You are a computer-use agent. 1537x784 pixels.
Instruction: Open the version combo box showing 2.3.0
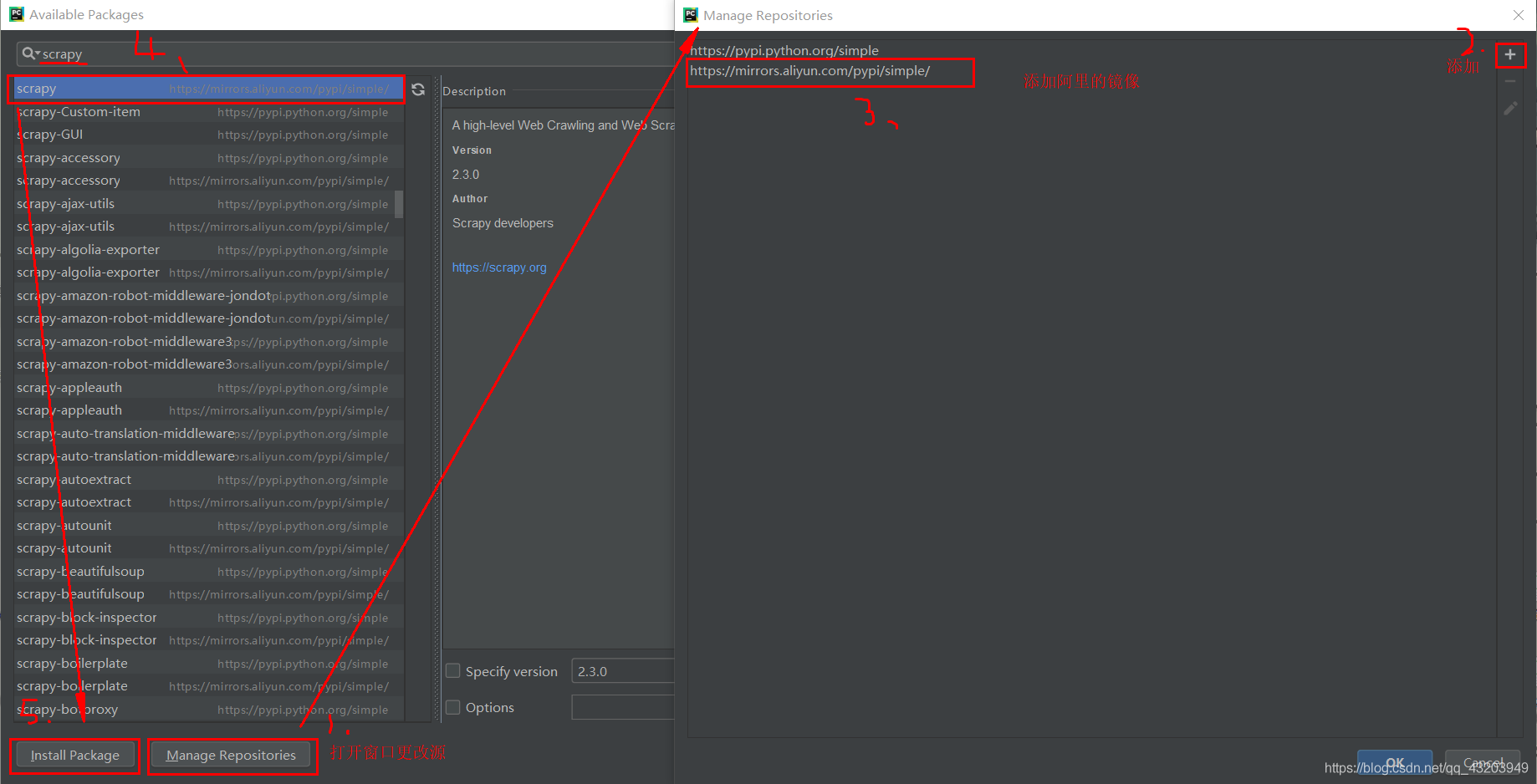coord(623,671)
